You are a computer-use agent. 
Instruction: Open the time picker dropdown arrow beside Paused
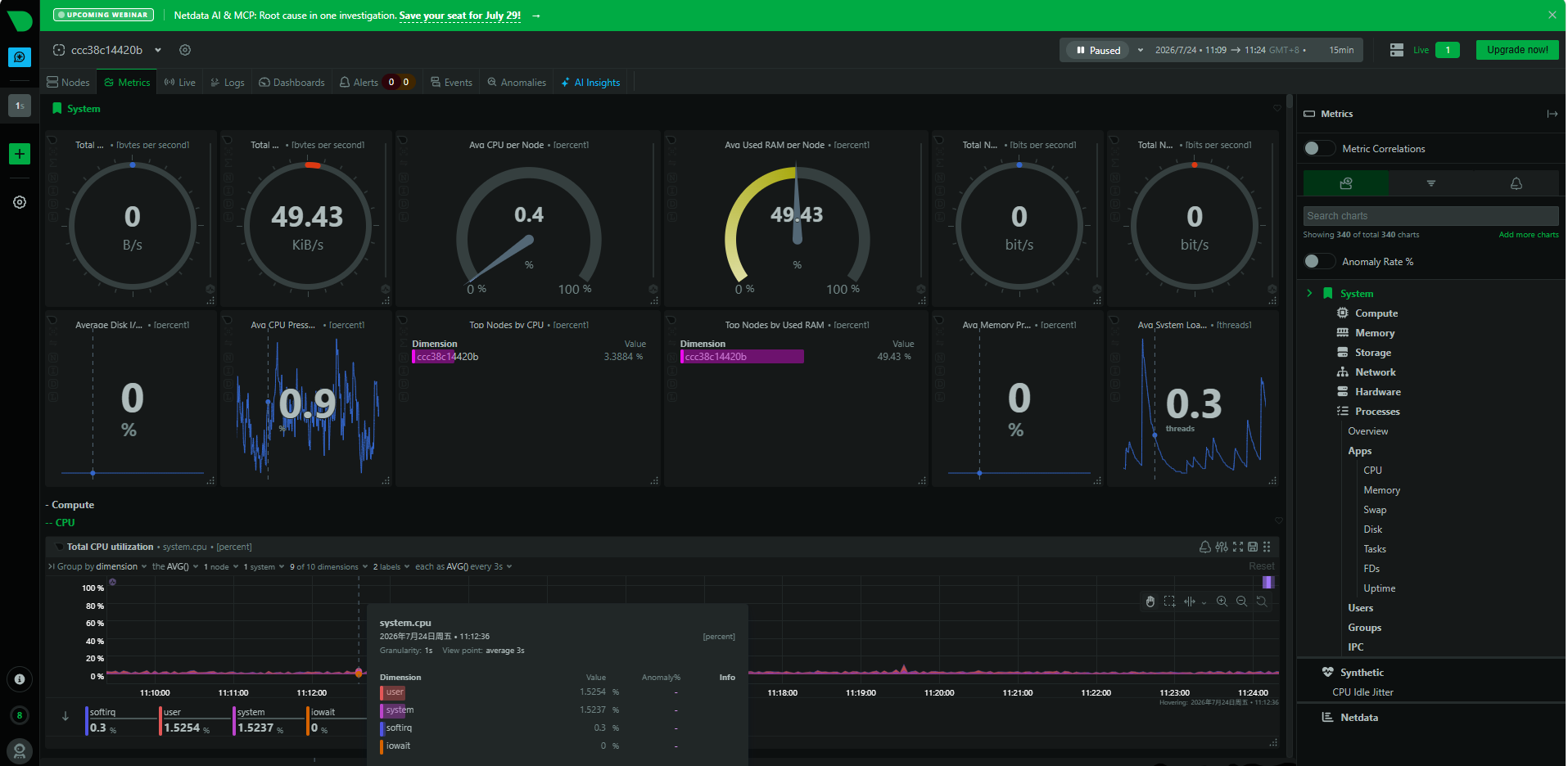pos(1141,50)
